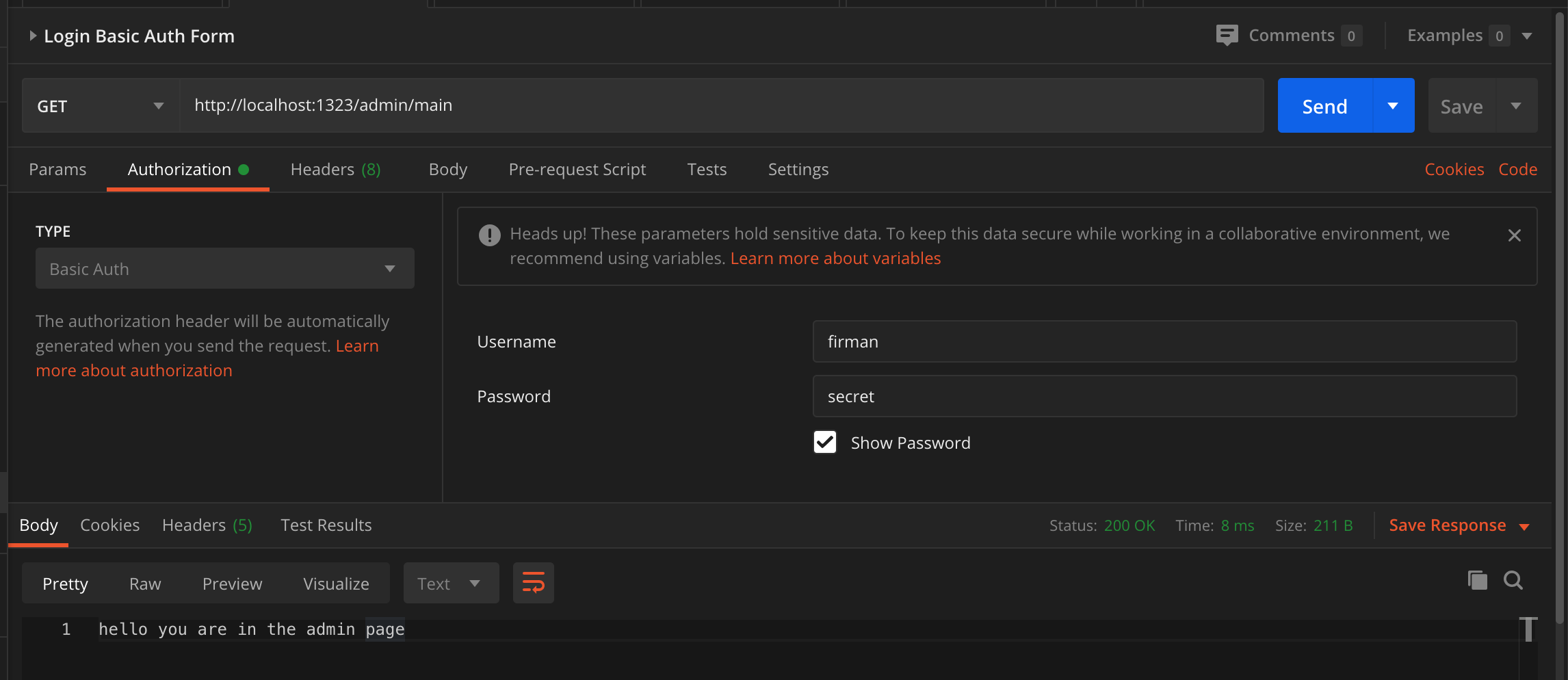Open search in response with magnifier icon
This screenshot has width=1568, height=680.
click(1513, 581)
